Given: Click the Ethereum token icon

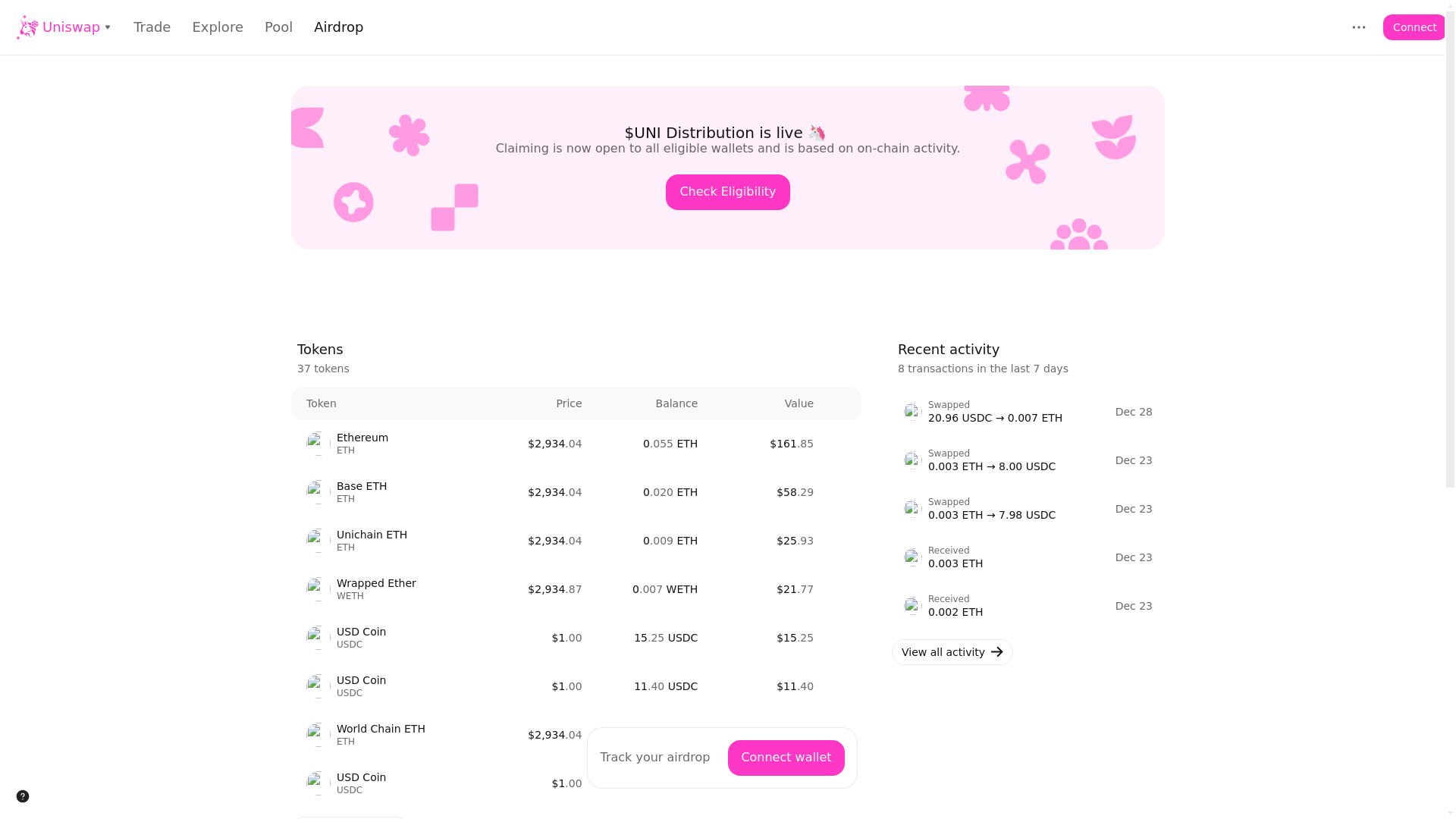Looking at the screenshot, I should [318, 444].
